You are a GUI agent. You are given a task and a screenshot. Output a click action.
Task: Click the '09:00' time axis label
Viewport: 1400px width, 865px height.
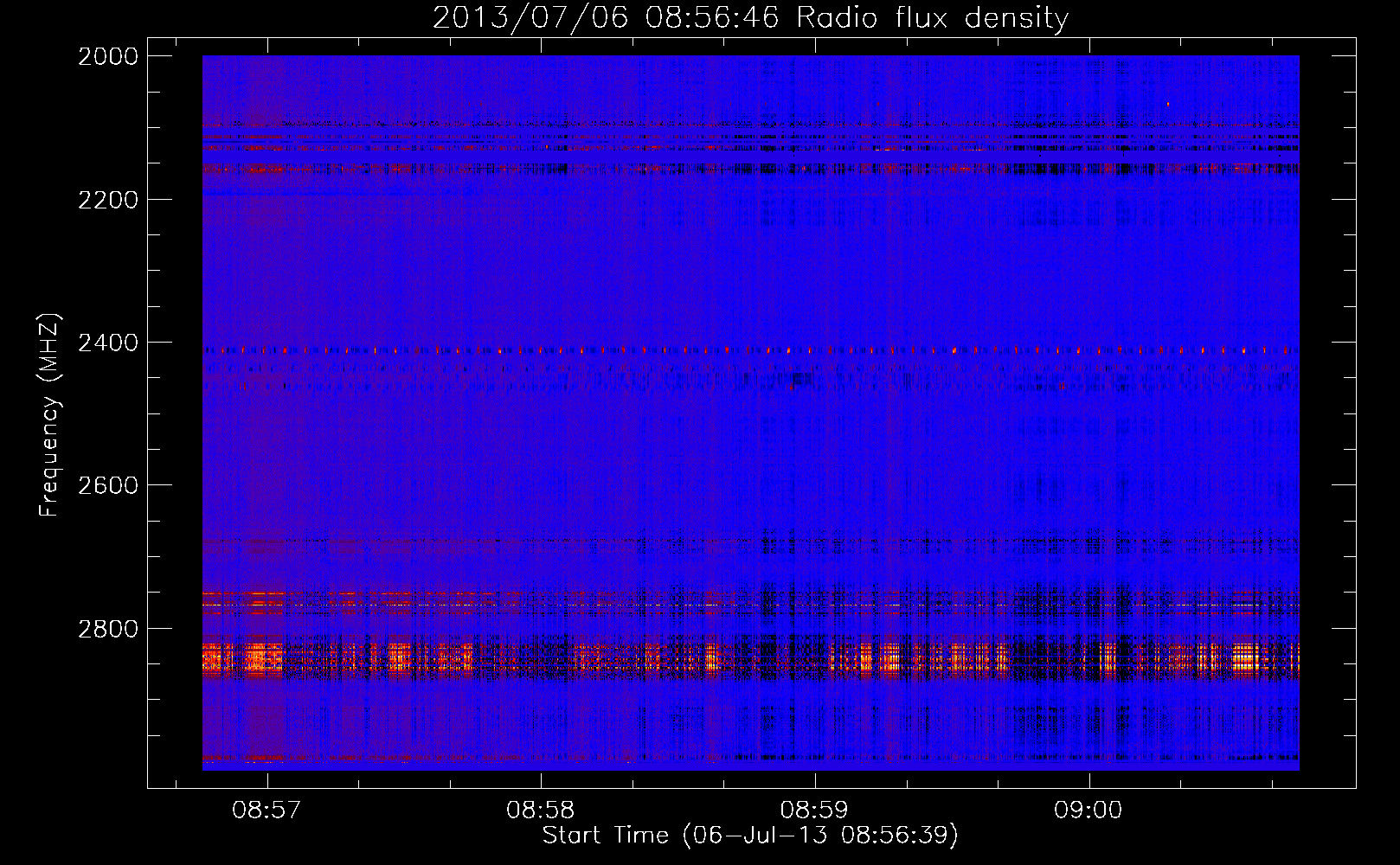point(1088,811)
